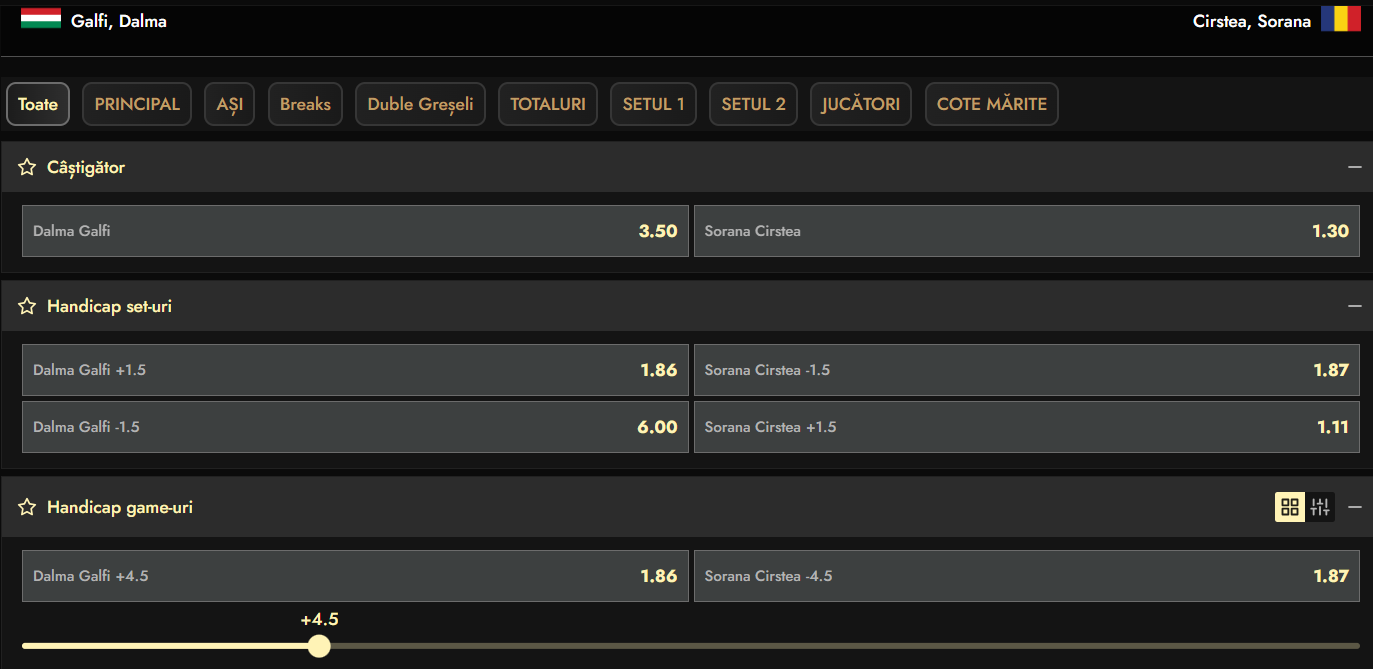This screenshot has height=669, width=1373.
Task: Collapse the Handicap game-uri section
Action: (1355, 507)
